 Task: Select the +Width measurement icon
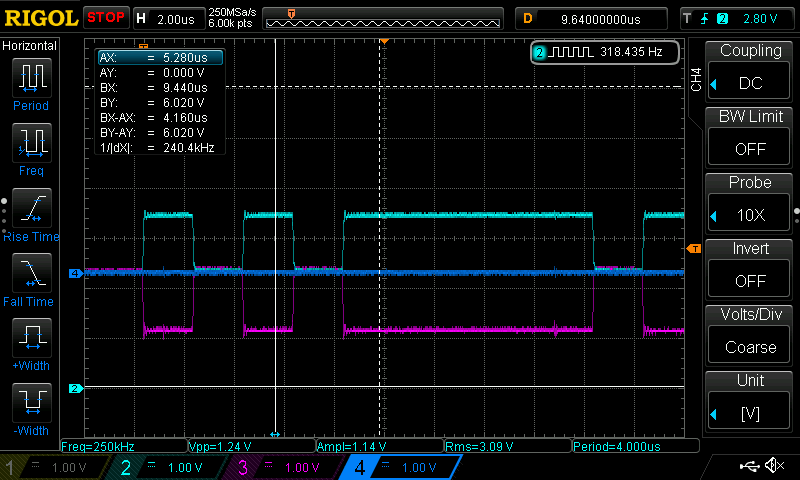coord(32,337)
